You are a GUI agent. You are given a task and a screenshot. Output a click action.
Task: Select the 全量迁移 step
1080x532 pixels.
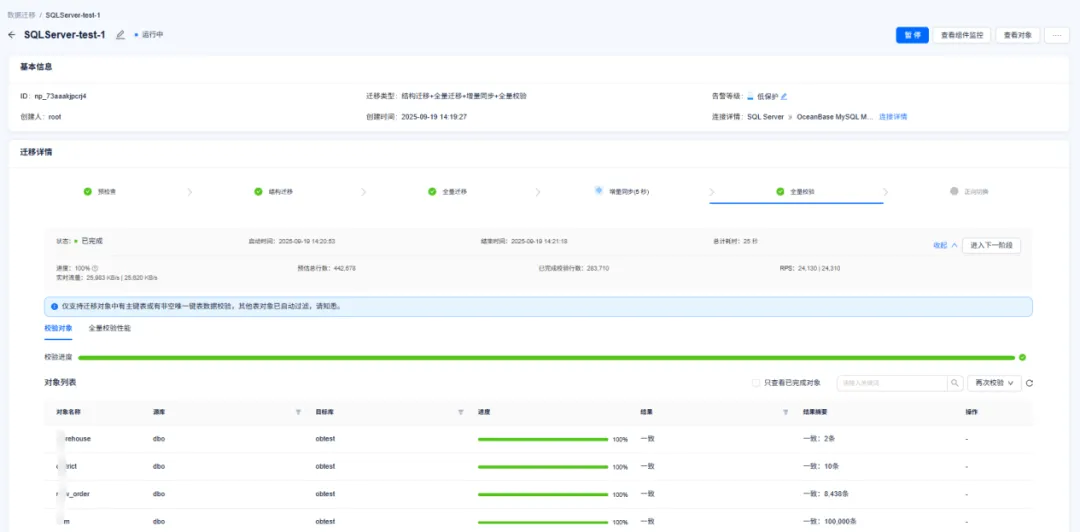click(448, 191)
